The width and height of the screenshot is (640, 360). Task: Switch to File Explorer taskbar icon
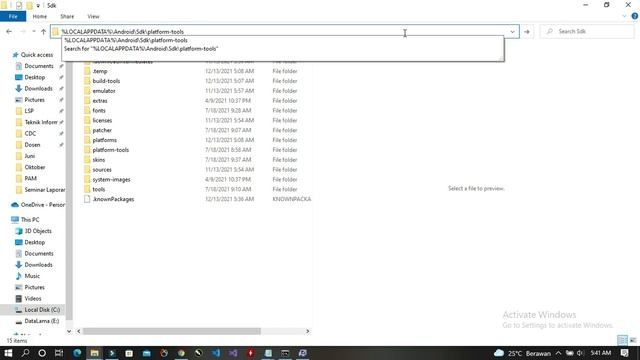[x=94, y=353]
